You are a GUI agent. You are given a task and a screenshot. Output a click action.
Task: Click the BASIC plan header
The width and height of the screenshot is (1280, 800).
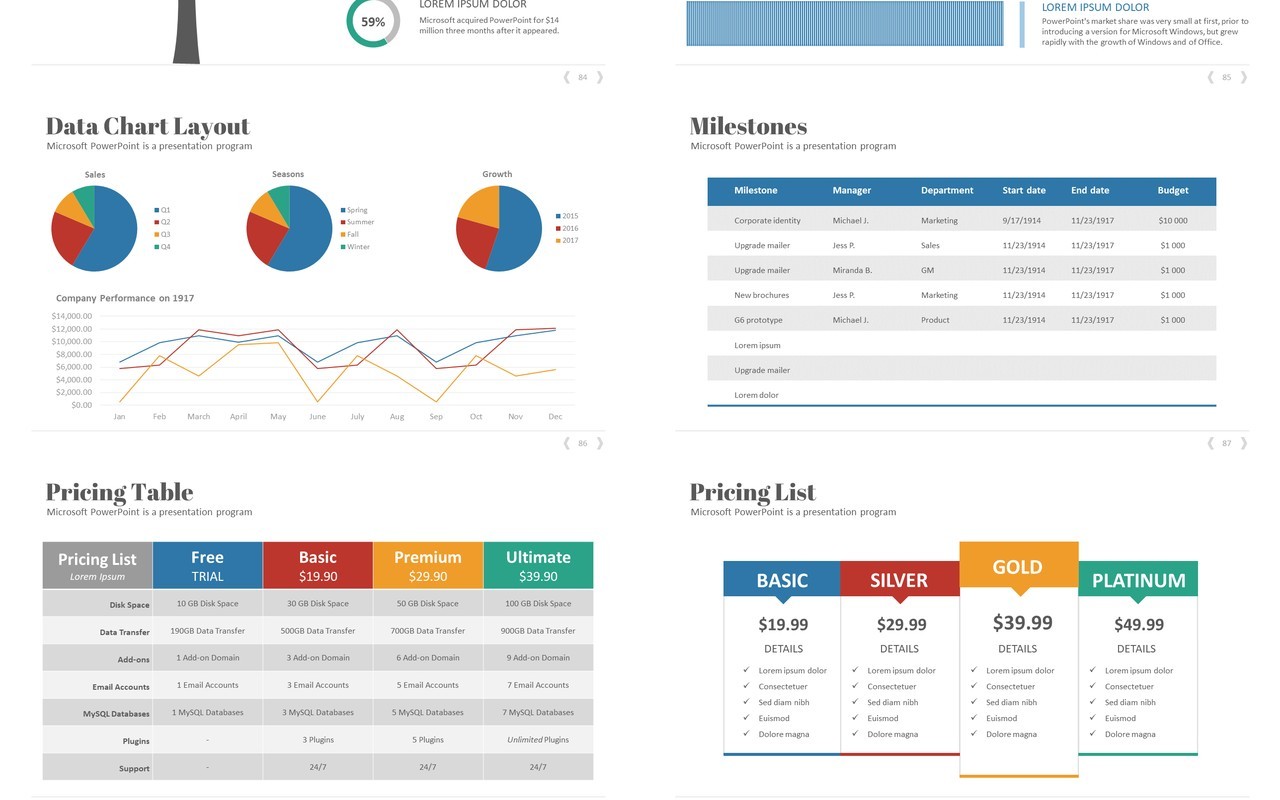(782, 580)
